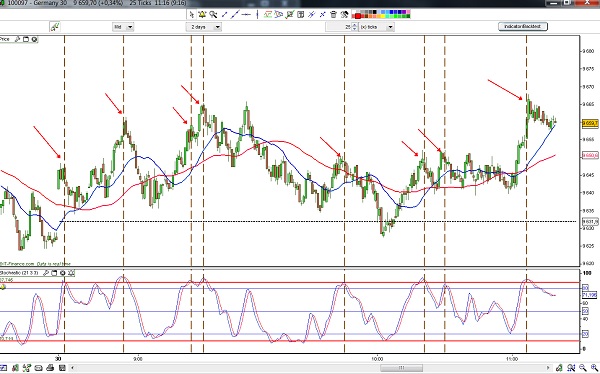Click the save floppy icon at bottom
This screenshot has height=374, width=600.
(62, 368)
